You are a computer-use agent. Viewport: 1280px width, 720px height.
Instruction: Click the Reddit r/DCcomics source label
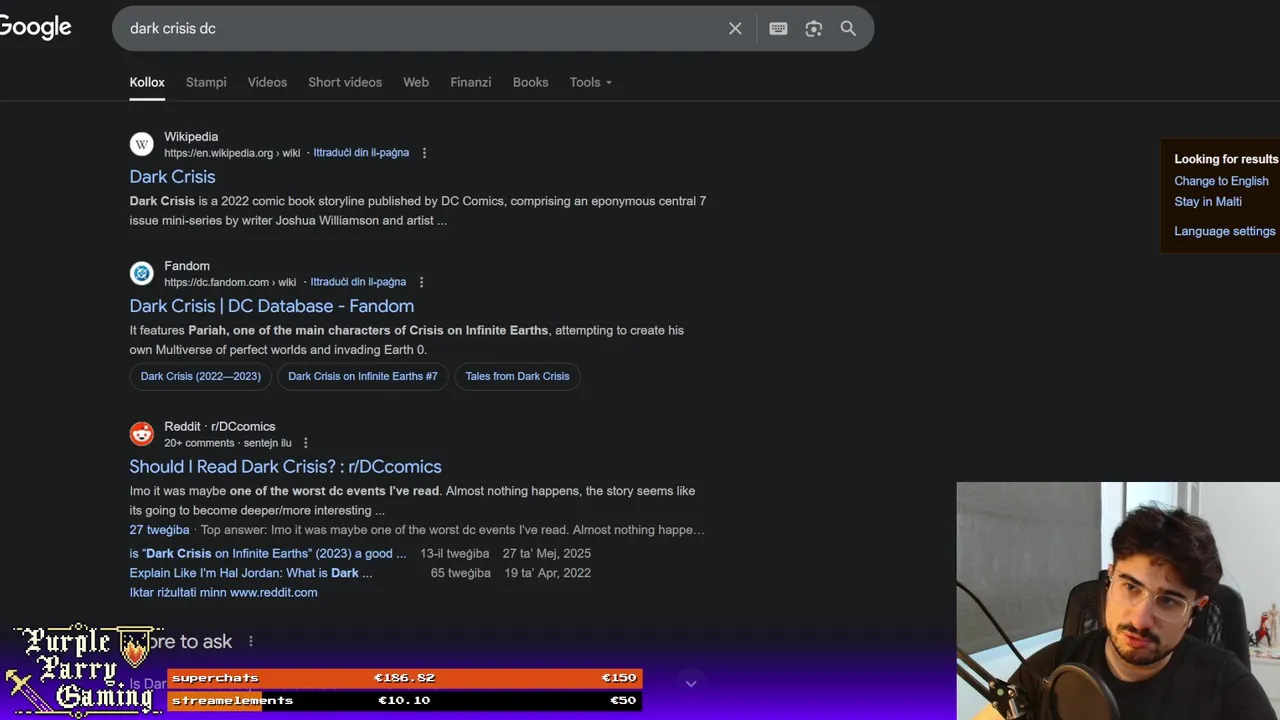point(220,426)
